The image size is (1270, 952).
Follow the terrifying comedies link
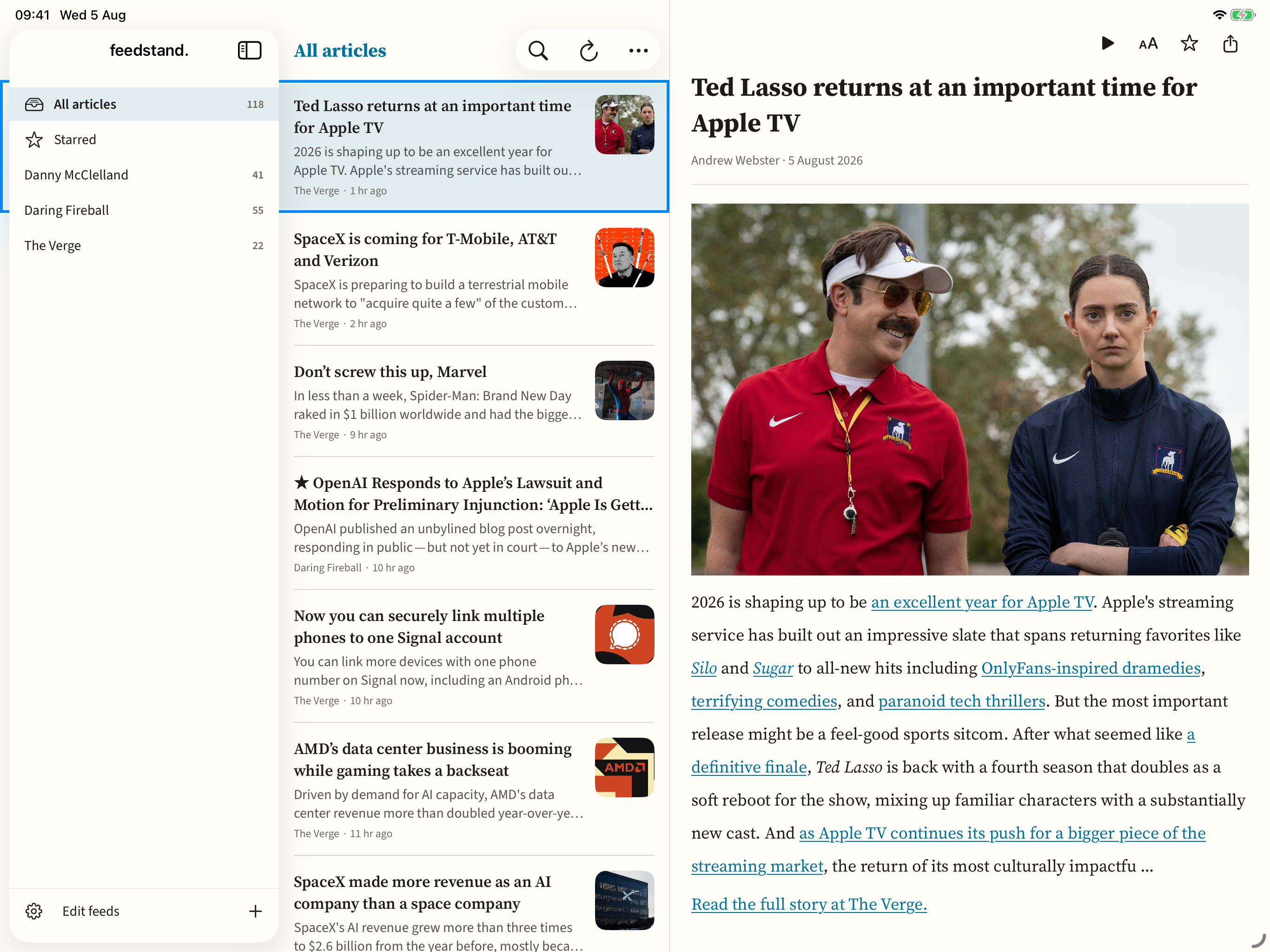click(x=764, y=701)
